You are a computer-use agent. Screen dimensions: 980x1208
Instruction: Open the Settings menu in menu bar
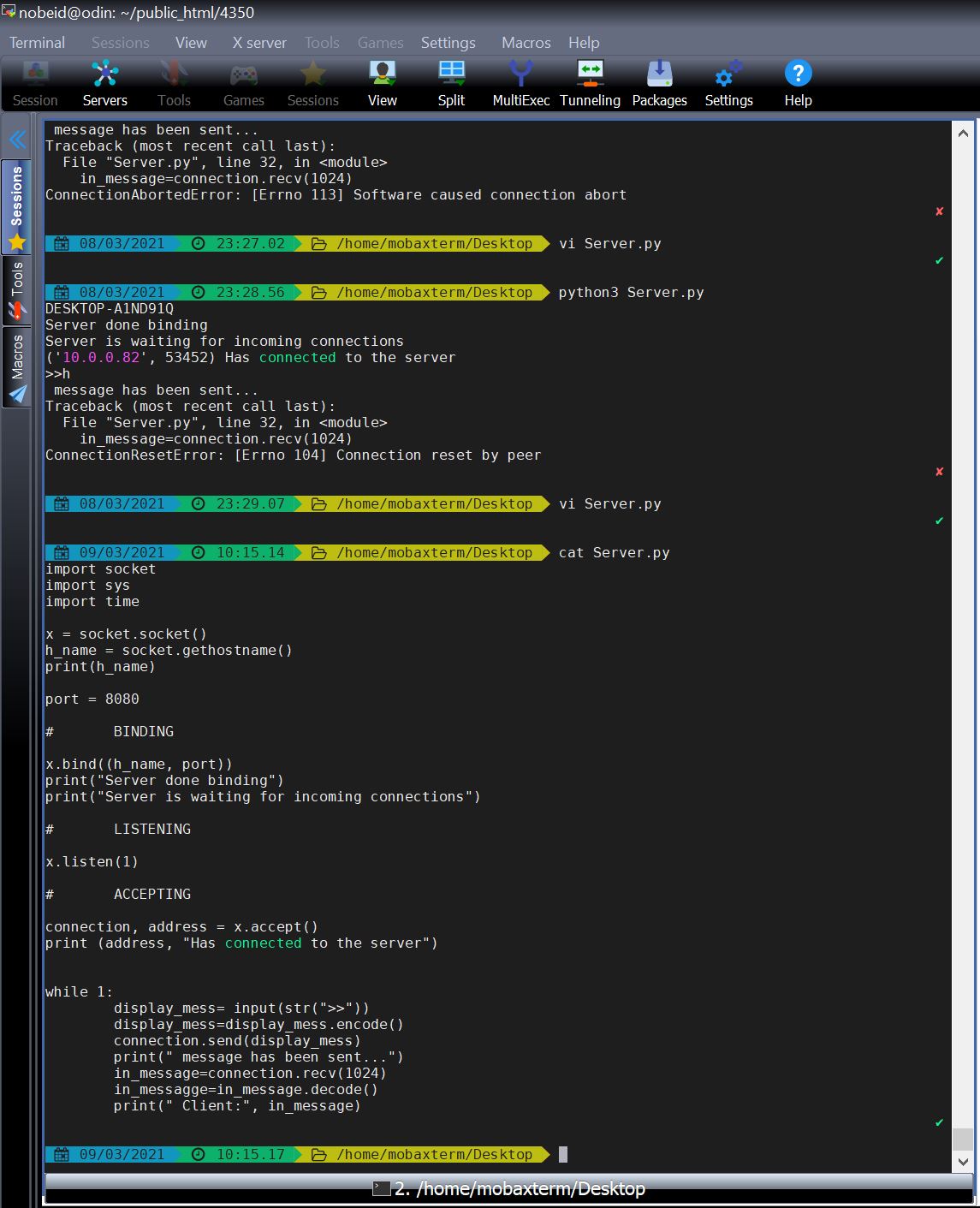448,43
